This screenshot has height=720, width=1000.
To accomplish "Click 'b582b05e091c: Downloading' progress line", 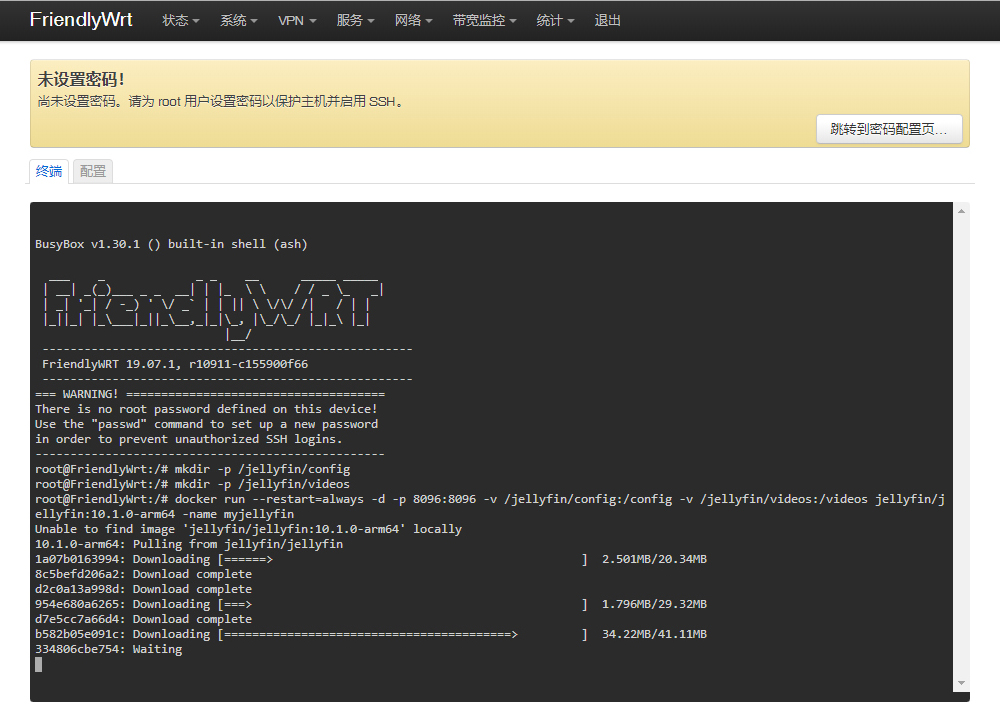I will tap(371, 635).
